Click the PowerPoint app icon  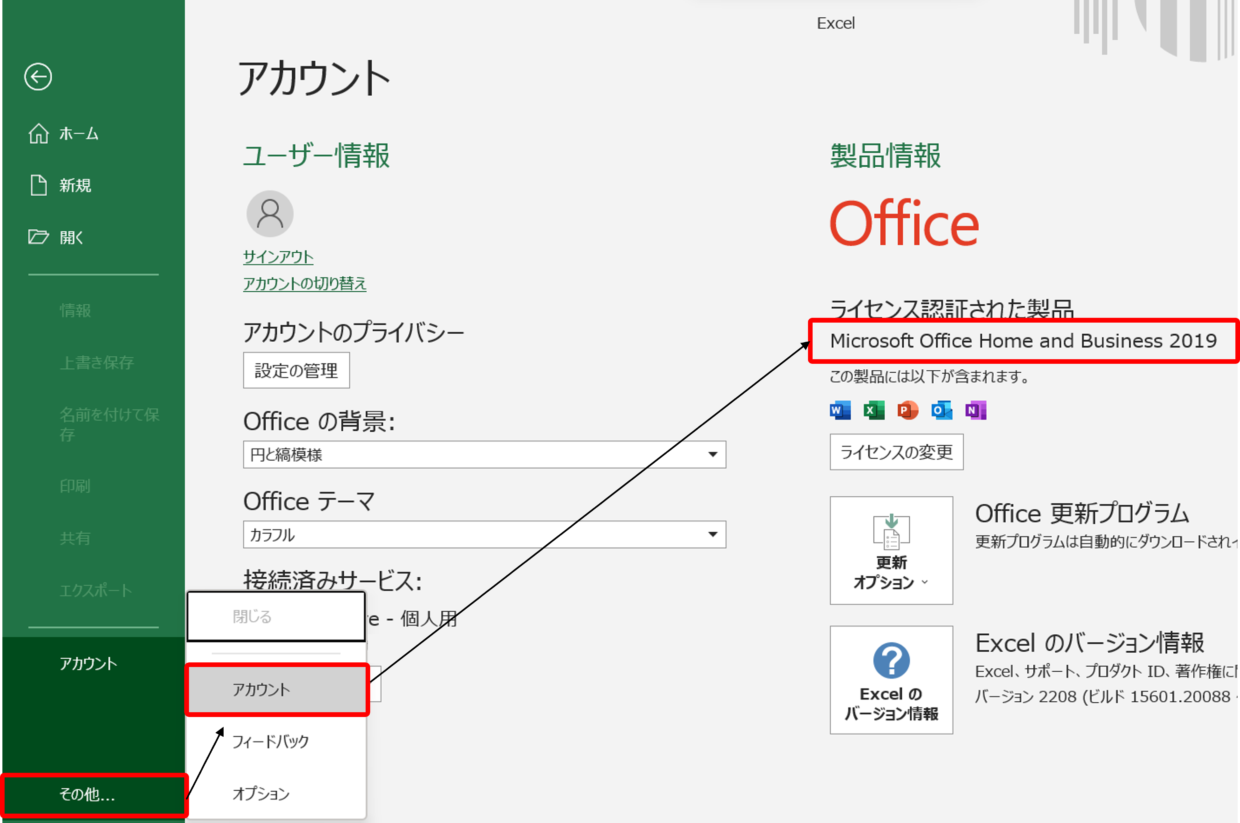pyautogui.click(x=908, y=410)
